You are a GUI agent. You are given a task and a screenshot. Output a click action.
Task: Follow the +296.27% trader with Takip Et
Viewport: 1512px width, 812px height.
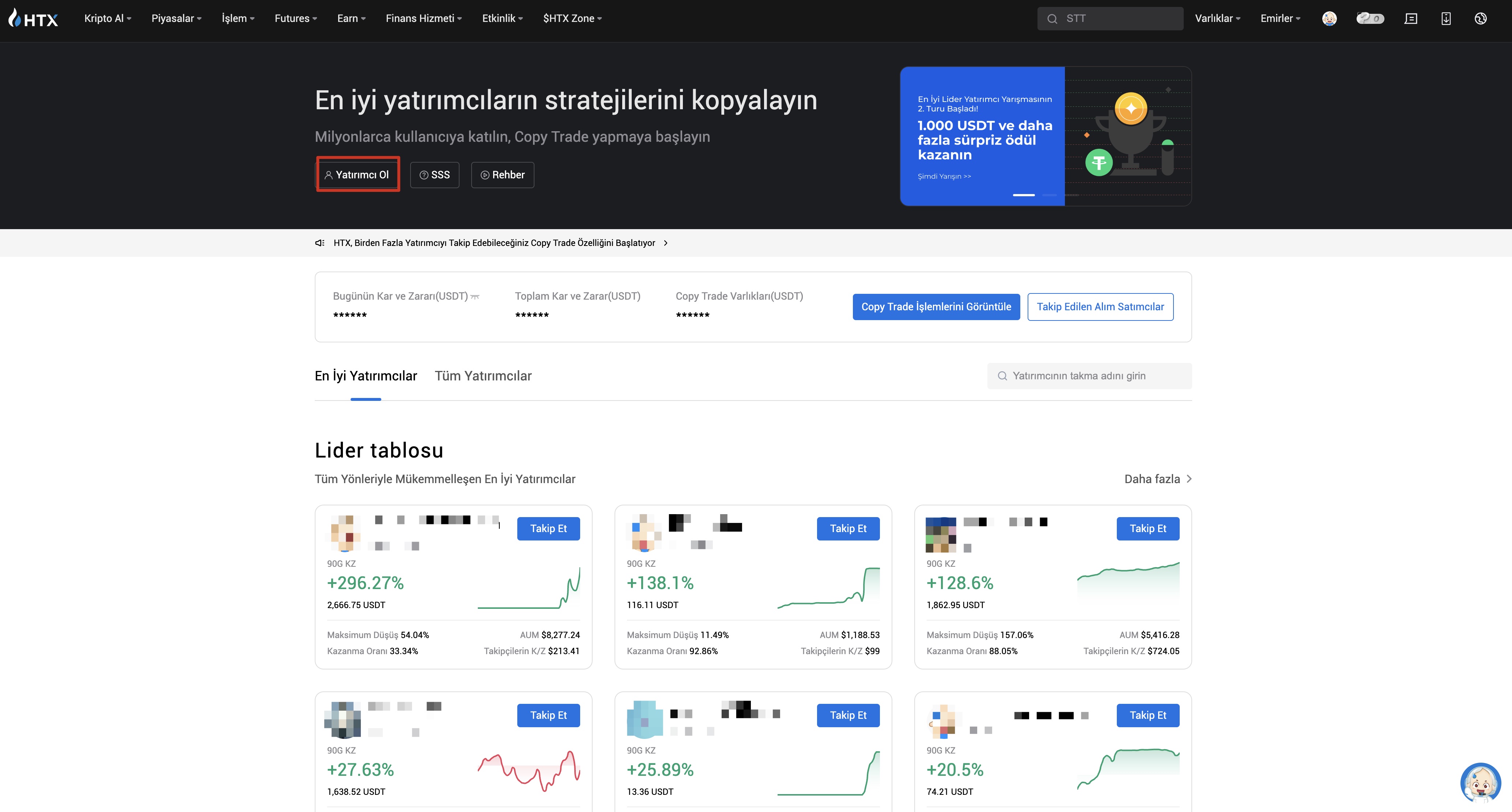(548, 529)
